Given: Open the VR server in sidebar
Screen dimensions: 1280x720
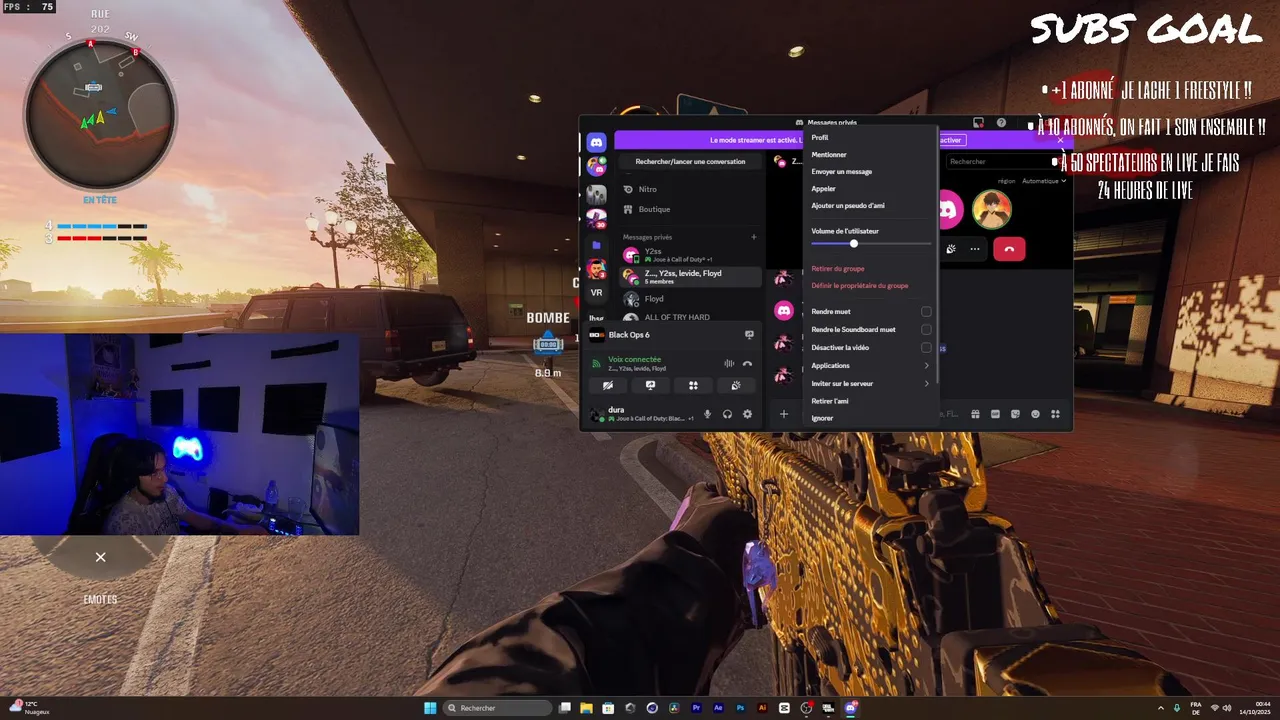Looking at the screenshot, I should (597, 293).
